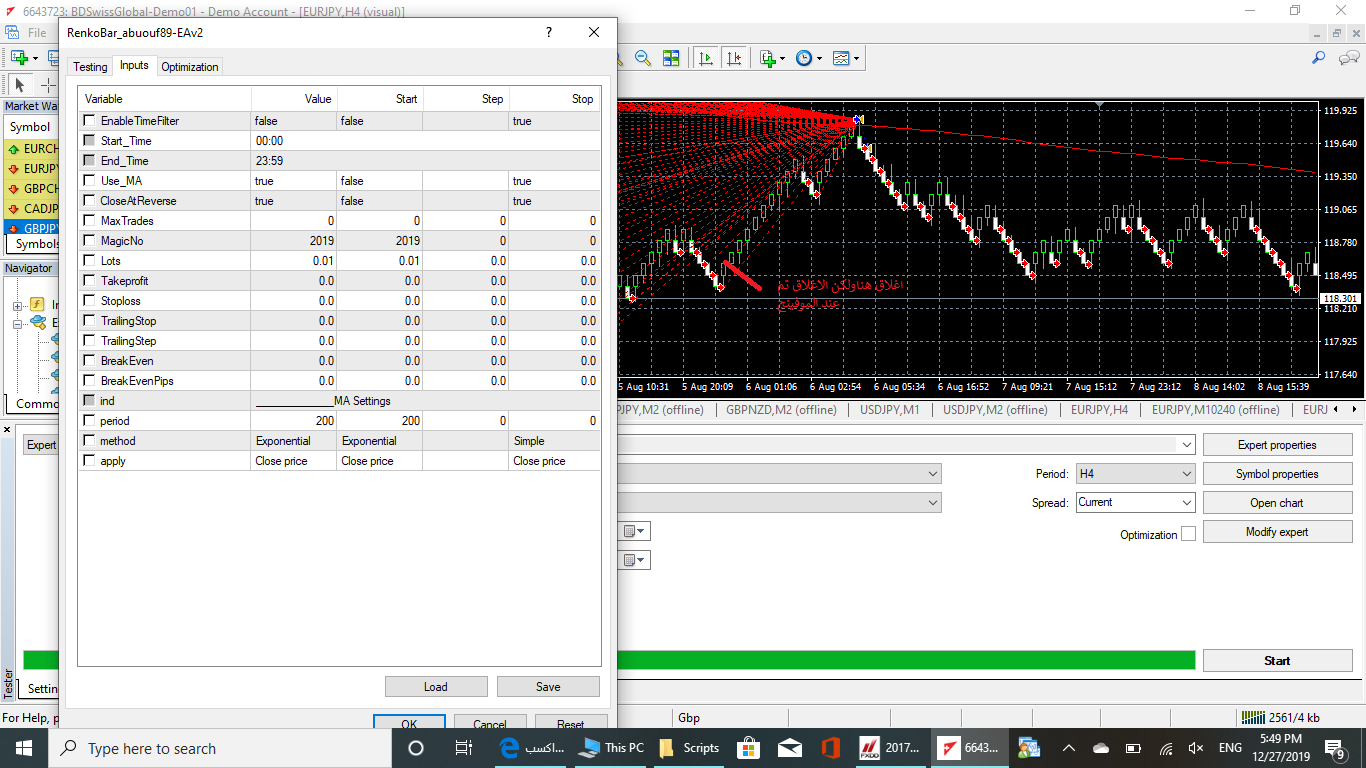Click the new chart icon with green plus
Screen dimensions: 1366x768
[20, 59]
